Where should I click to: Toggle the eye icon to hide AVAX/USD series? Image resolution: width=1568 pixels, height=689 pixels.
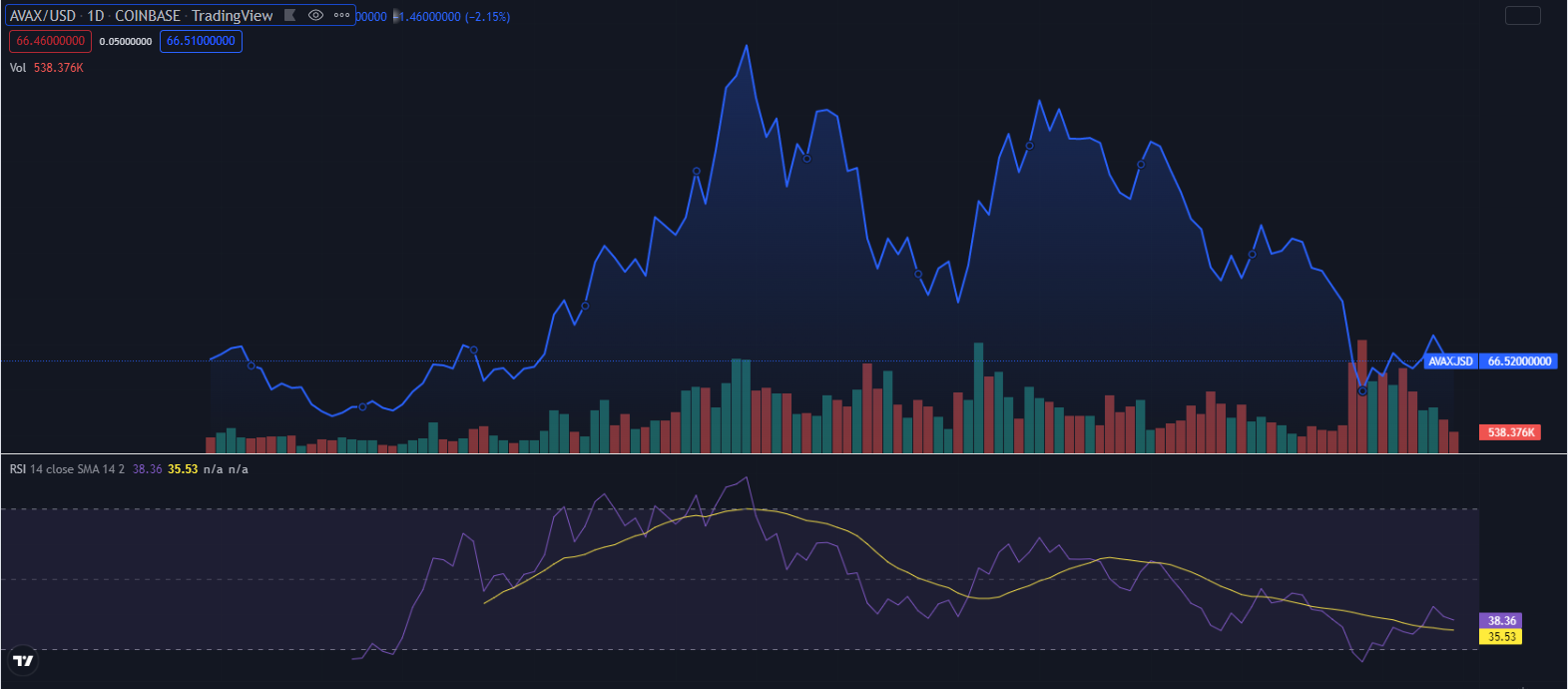tap(315, 15)
